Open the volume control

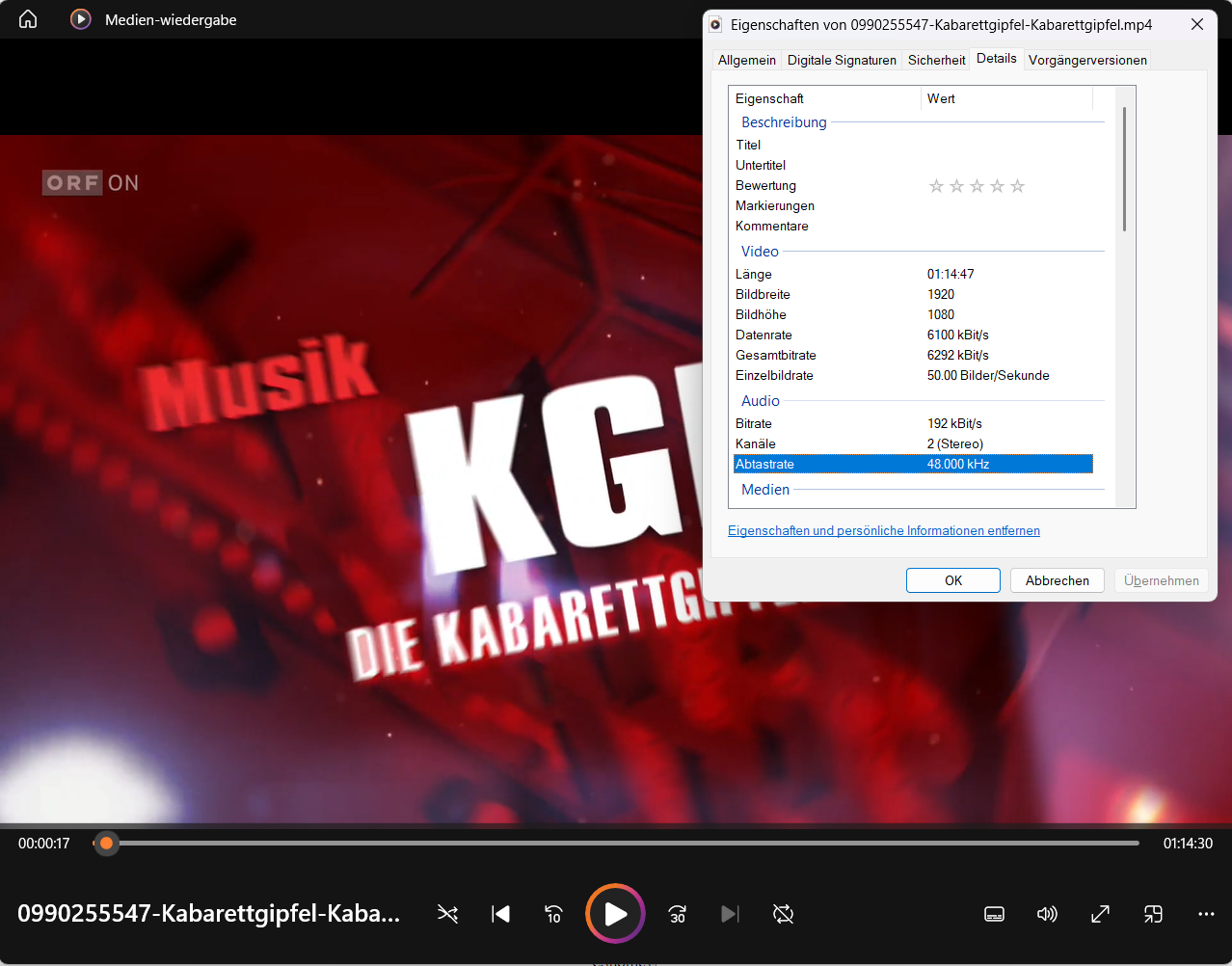(1047, 914)
